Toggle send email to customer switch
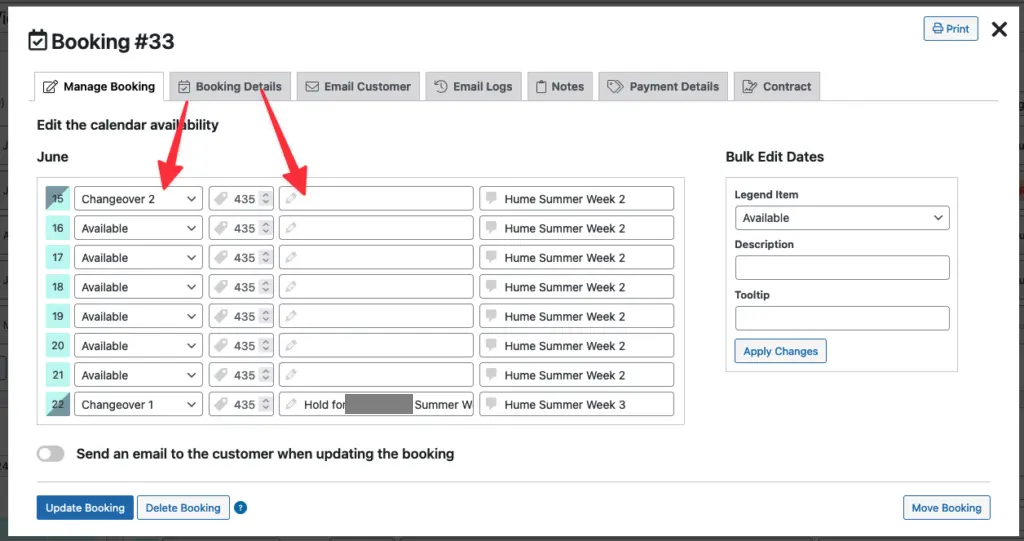Image resolution: width=1024 pixels, height=541 pixels. pos(51,454)
